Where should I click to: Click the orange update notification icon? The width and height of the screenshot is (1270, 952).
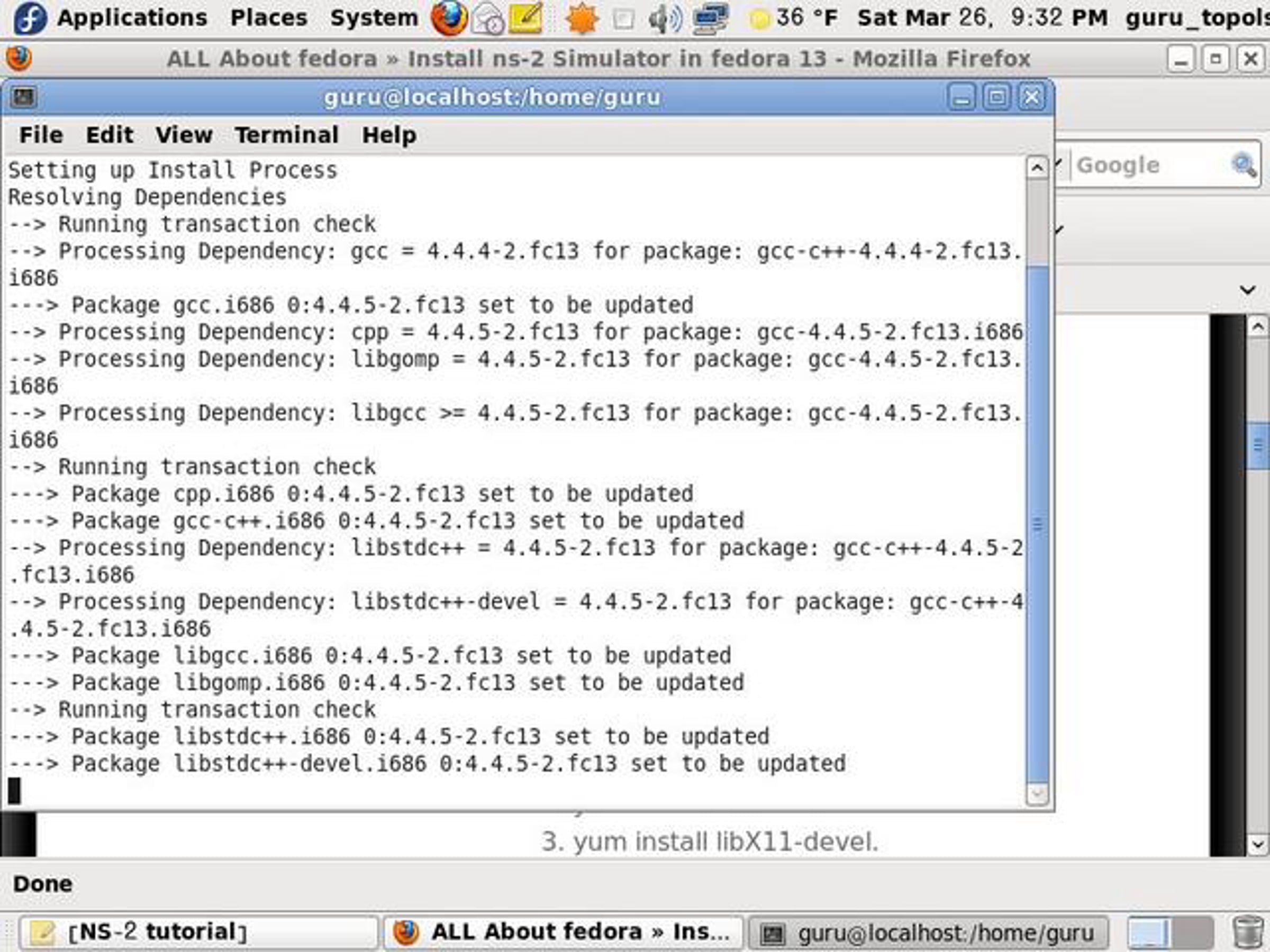pyautogui.click(x=581, y=19)
